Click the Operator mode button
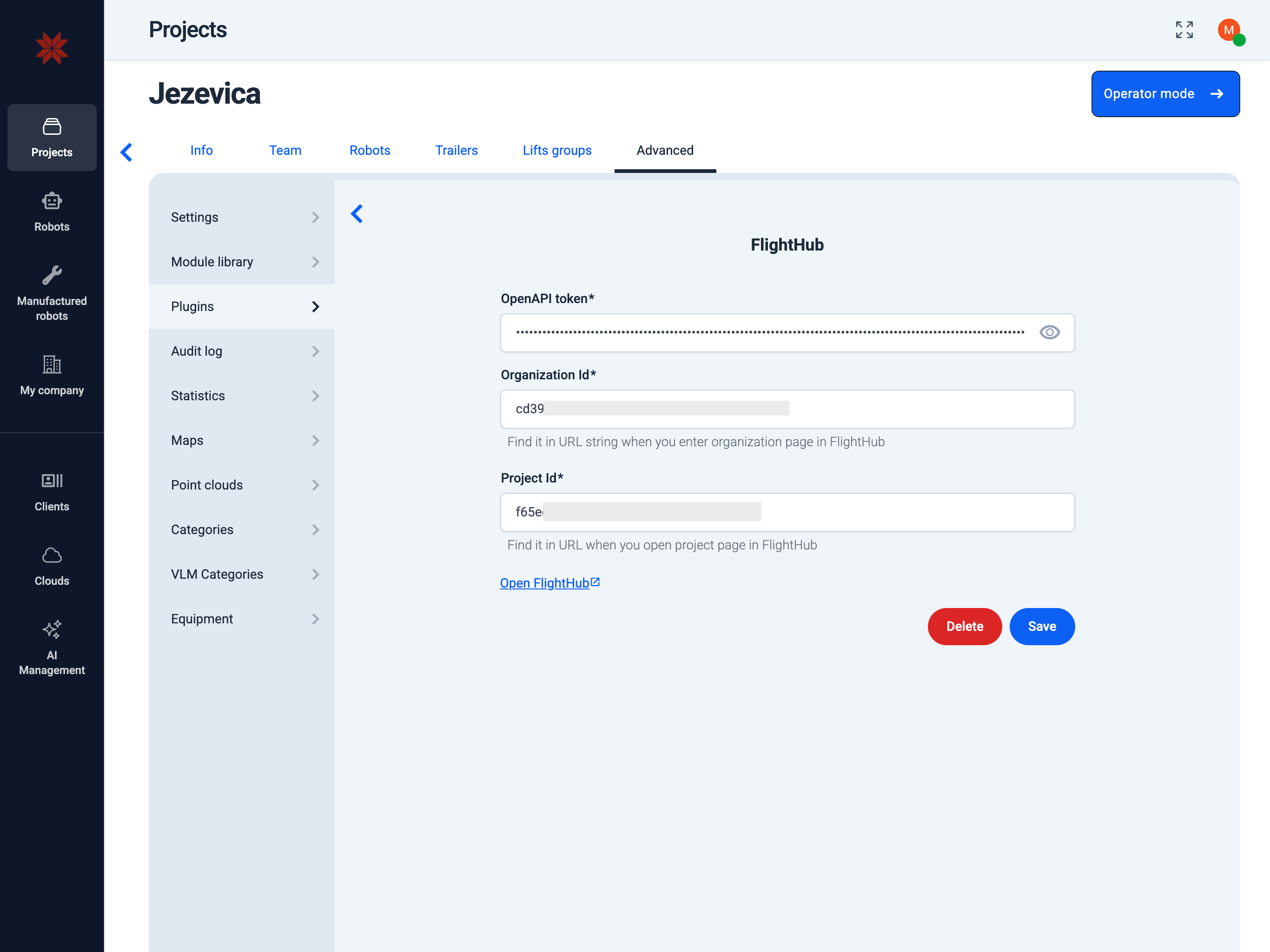 (1165, 94)
